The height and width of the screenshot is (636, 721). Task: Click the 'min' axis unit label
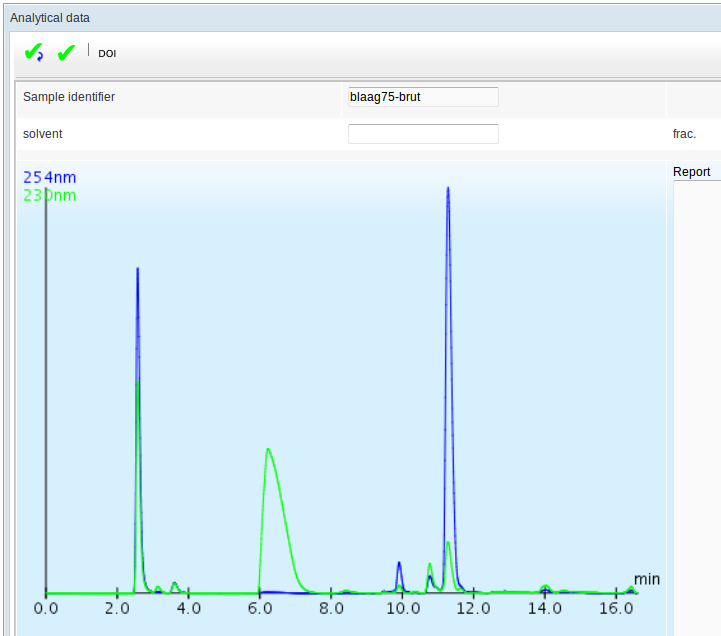[x=647, y=579]
